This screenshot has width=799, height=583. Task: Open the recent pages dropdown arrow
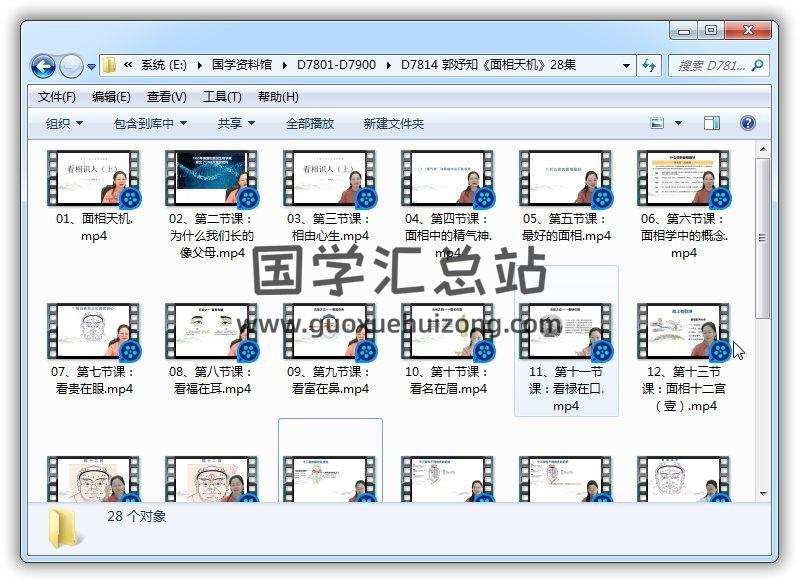[x=91, y=66]
